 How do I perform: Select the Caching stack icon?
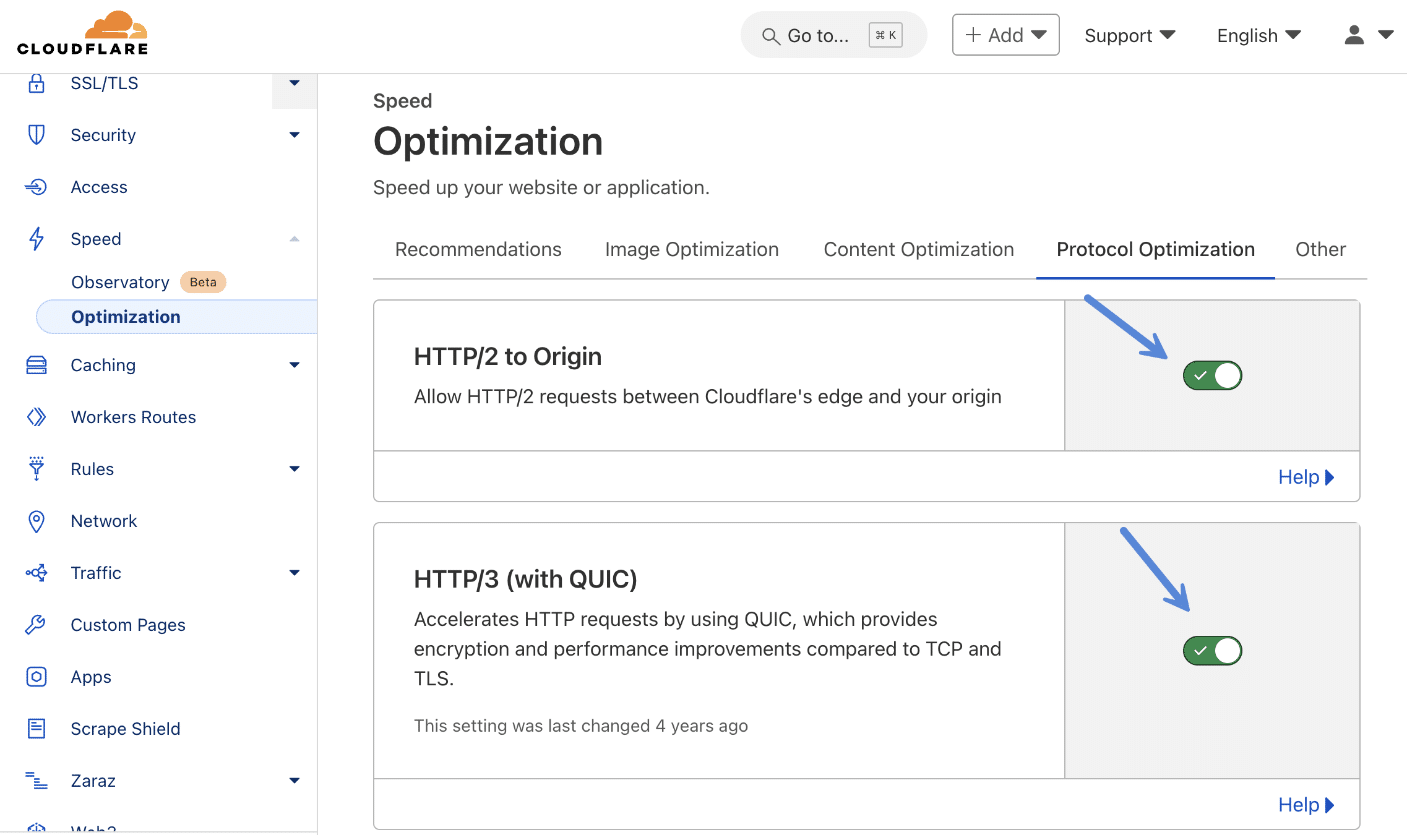36,364
